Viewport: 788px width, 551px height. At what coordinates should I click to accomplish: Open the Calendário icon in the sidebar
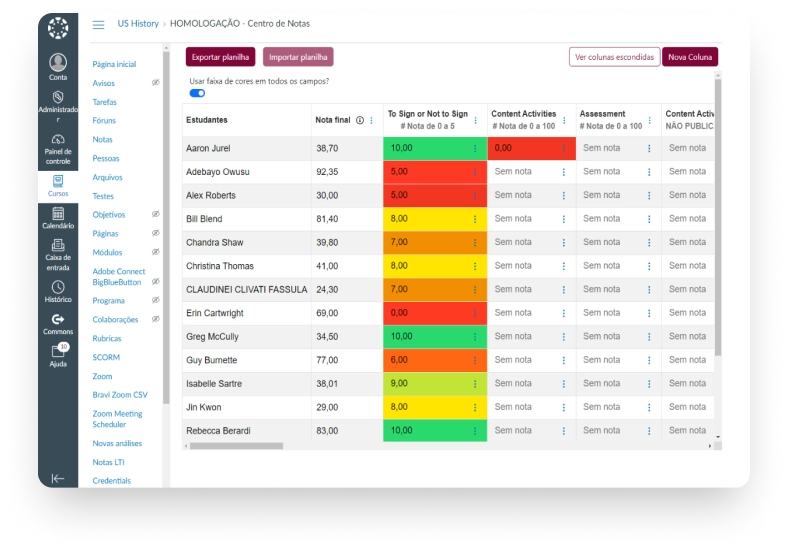[58, 214]
